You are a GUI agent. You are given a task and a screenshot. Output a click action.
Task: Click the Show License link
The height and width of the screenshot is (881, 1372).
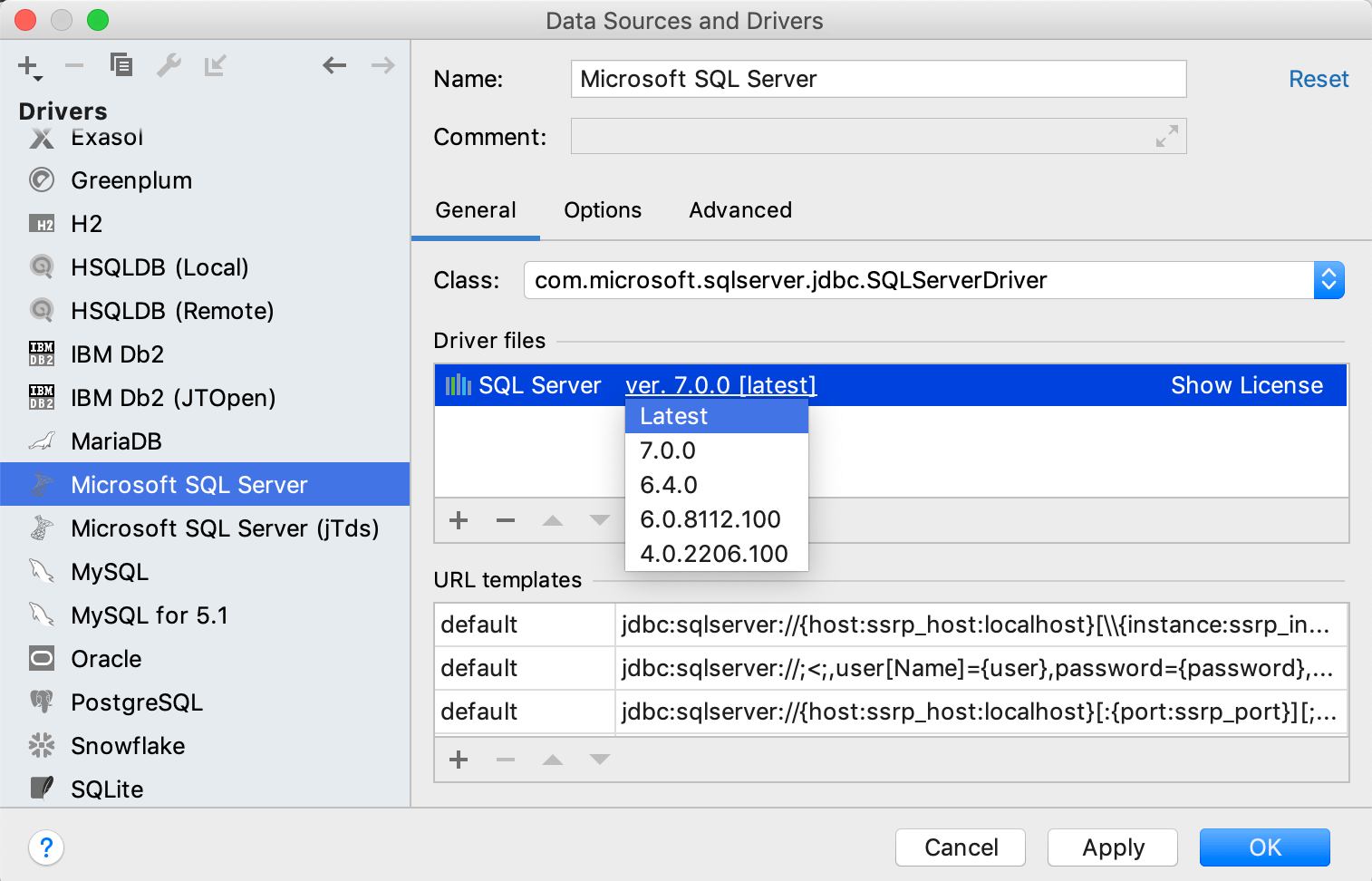coord(1247,384)
